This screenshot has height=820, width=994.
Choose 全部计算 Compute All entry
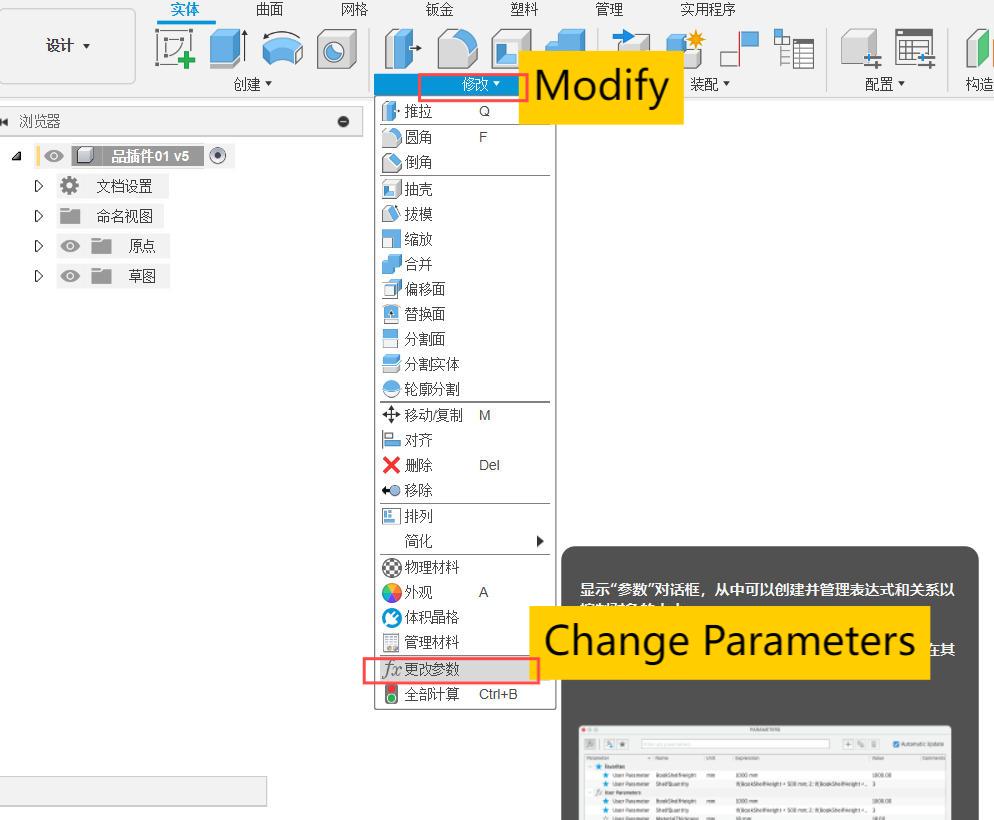pos(465,695)
